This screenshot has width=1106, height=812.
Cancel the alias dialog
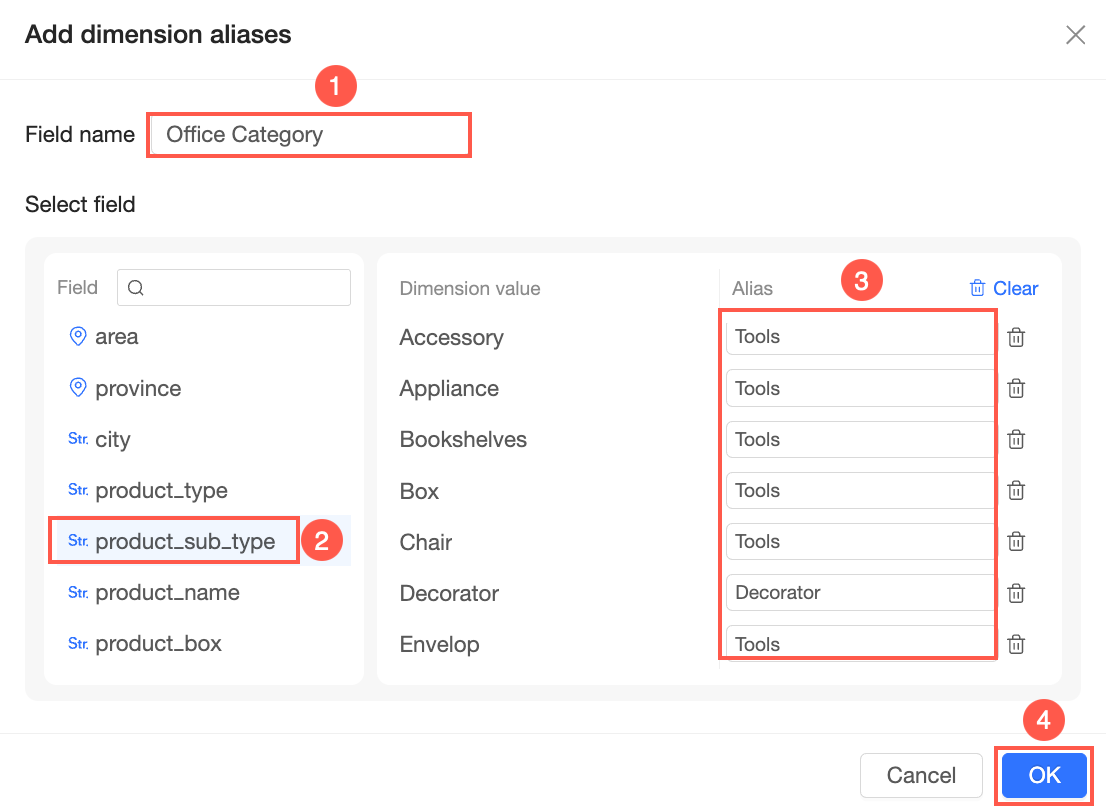pos(921,775)
